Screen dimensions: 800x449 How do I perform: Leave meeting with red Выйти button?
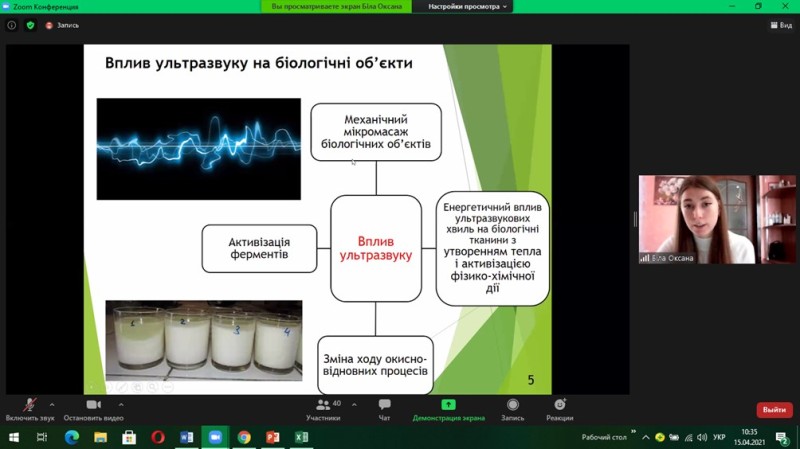[774, 410]
